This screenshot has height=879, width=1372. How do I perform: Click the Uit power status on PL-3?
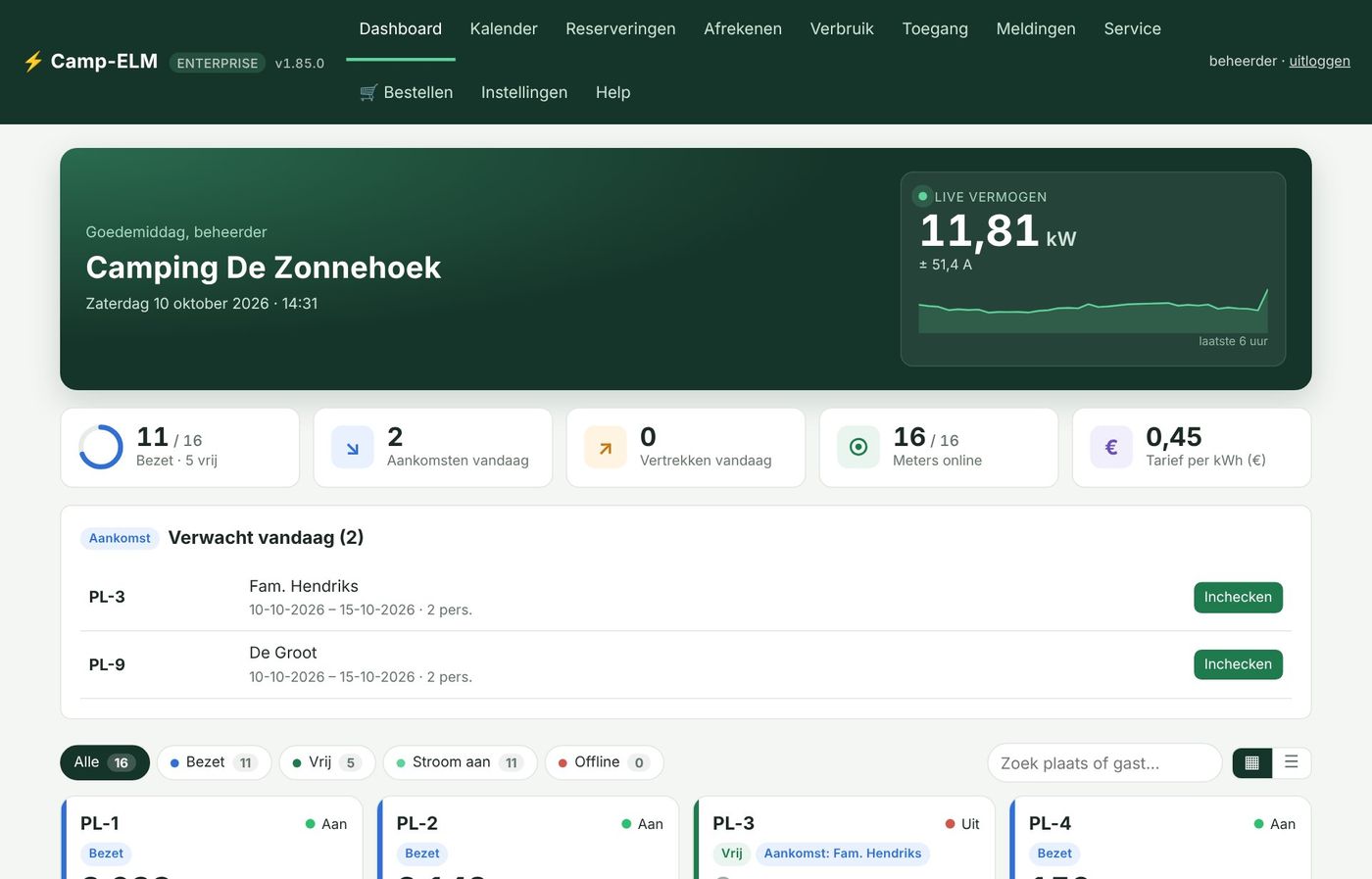coord(962,824)
